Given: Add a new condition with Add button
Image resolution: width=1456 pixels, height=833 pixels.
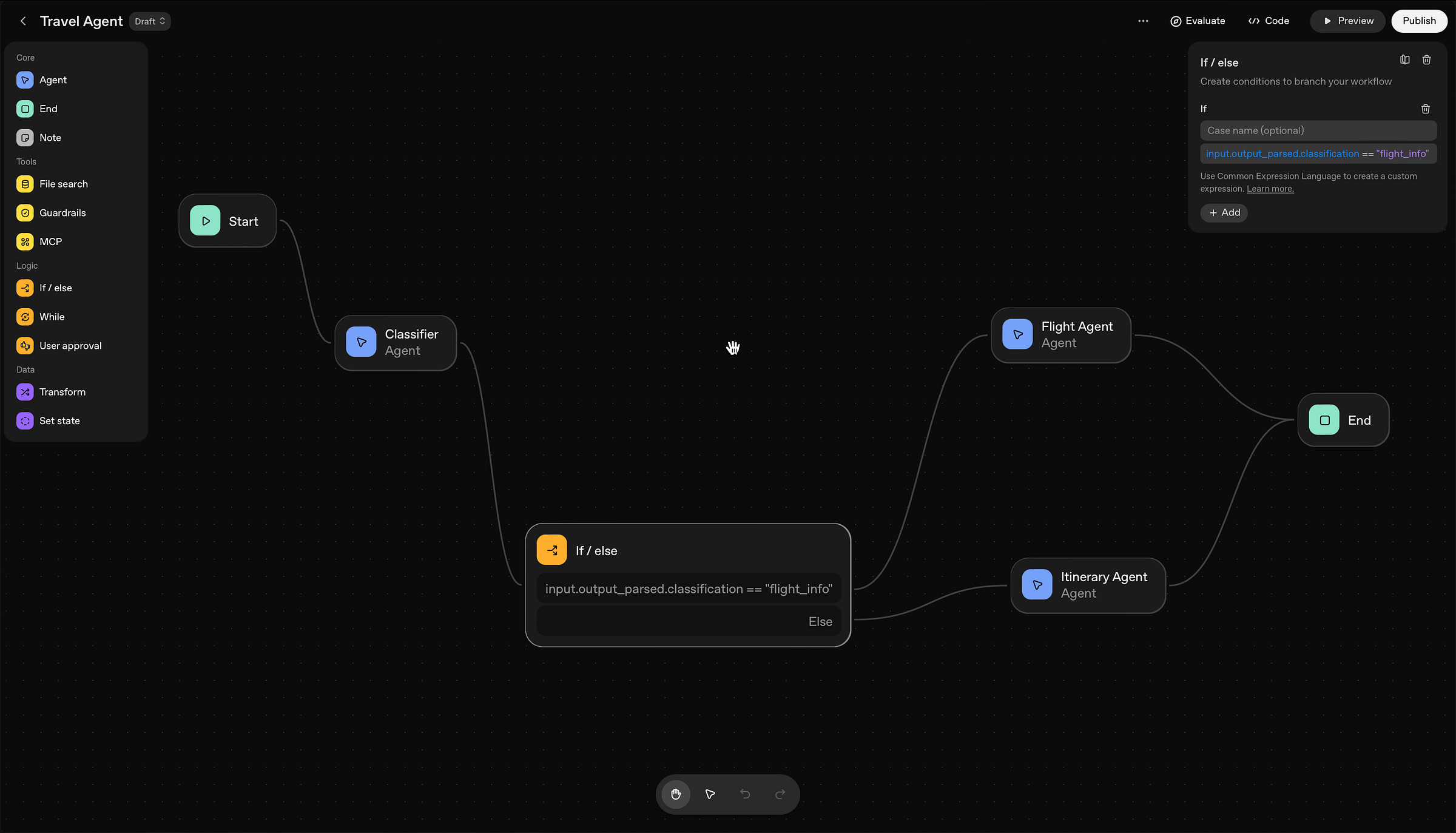Looking at the screenshot, I should tap(1224, 213).
